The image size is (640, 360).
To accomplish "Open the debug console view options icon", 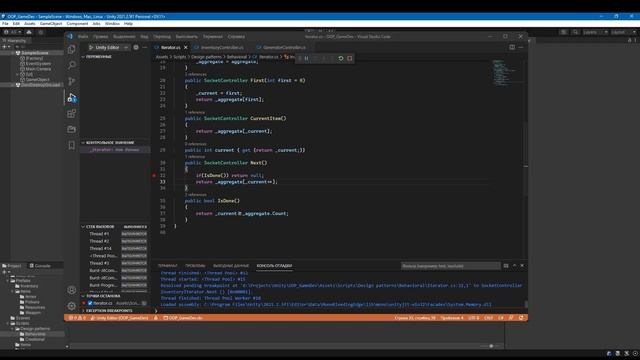I will [506, 266].
